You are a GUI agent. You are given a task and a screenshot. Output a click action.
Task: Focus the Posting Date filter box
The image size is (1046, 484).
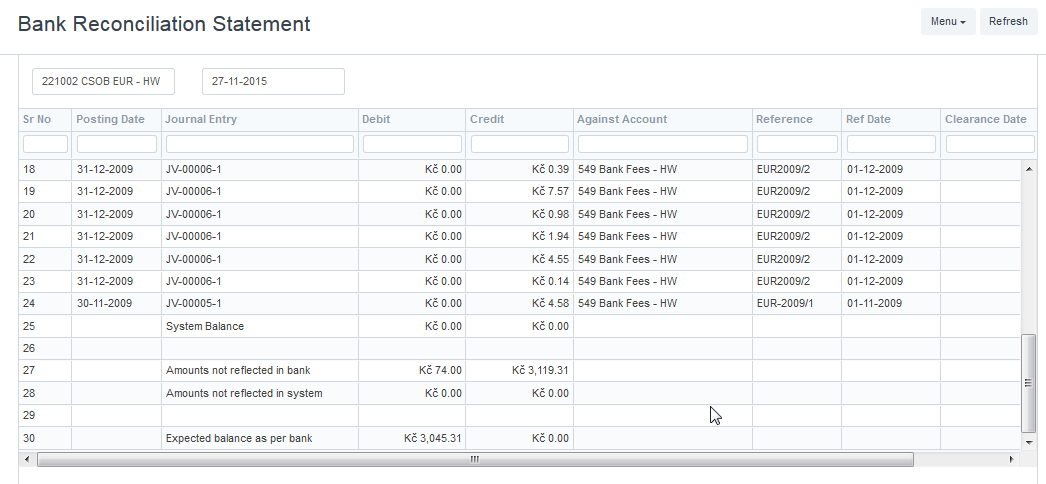[117, 144]
